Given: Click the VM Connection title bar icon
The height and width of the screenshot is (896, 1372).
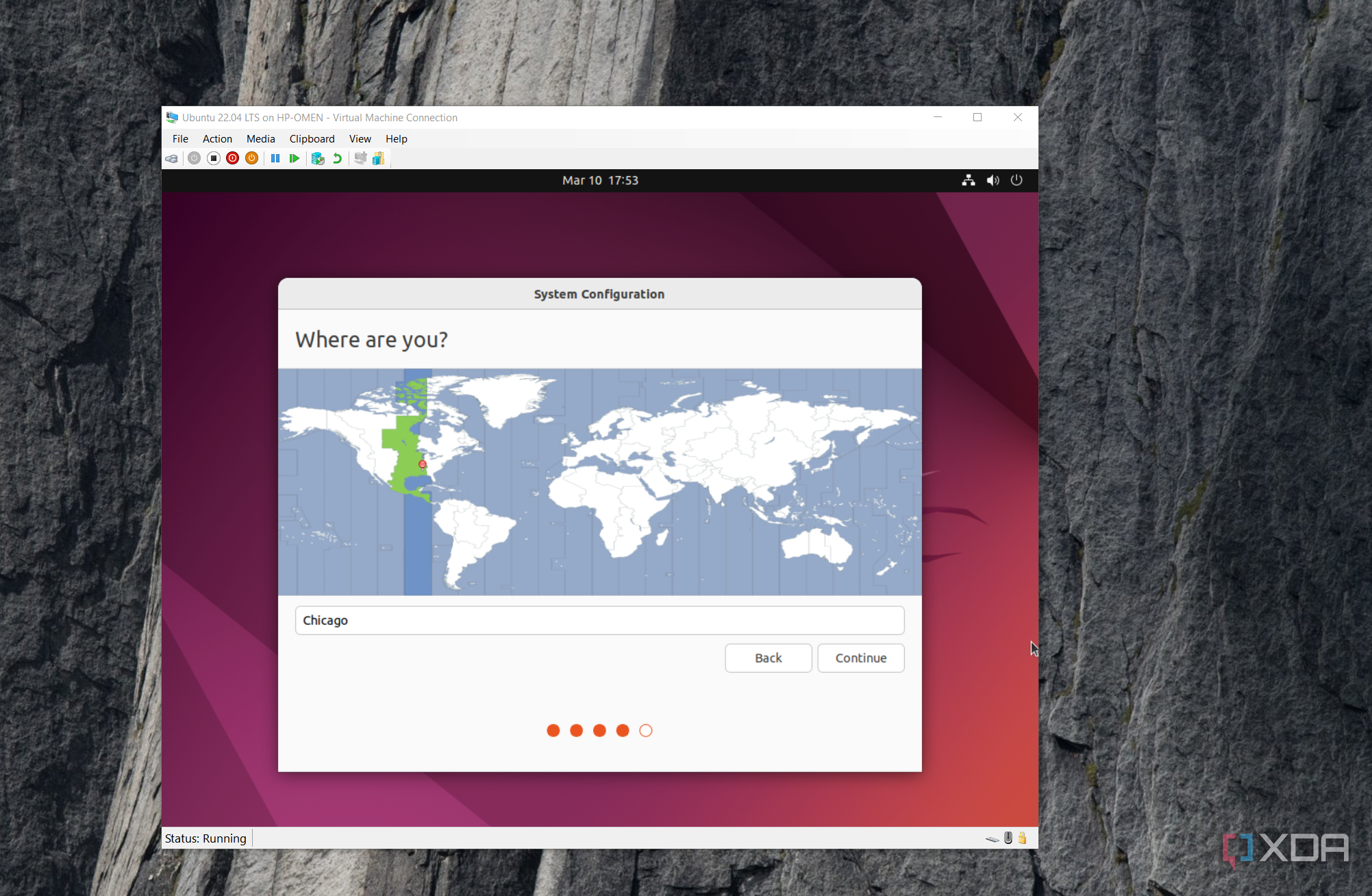Looking at the screenshot, I should (172, 118).
